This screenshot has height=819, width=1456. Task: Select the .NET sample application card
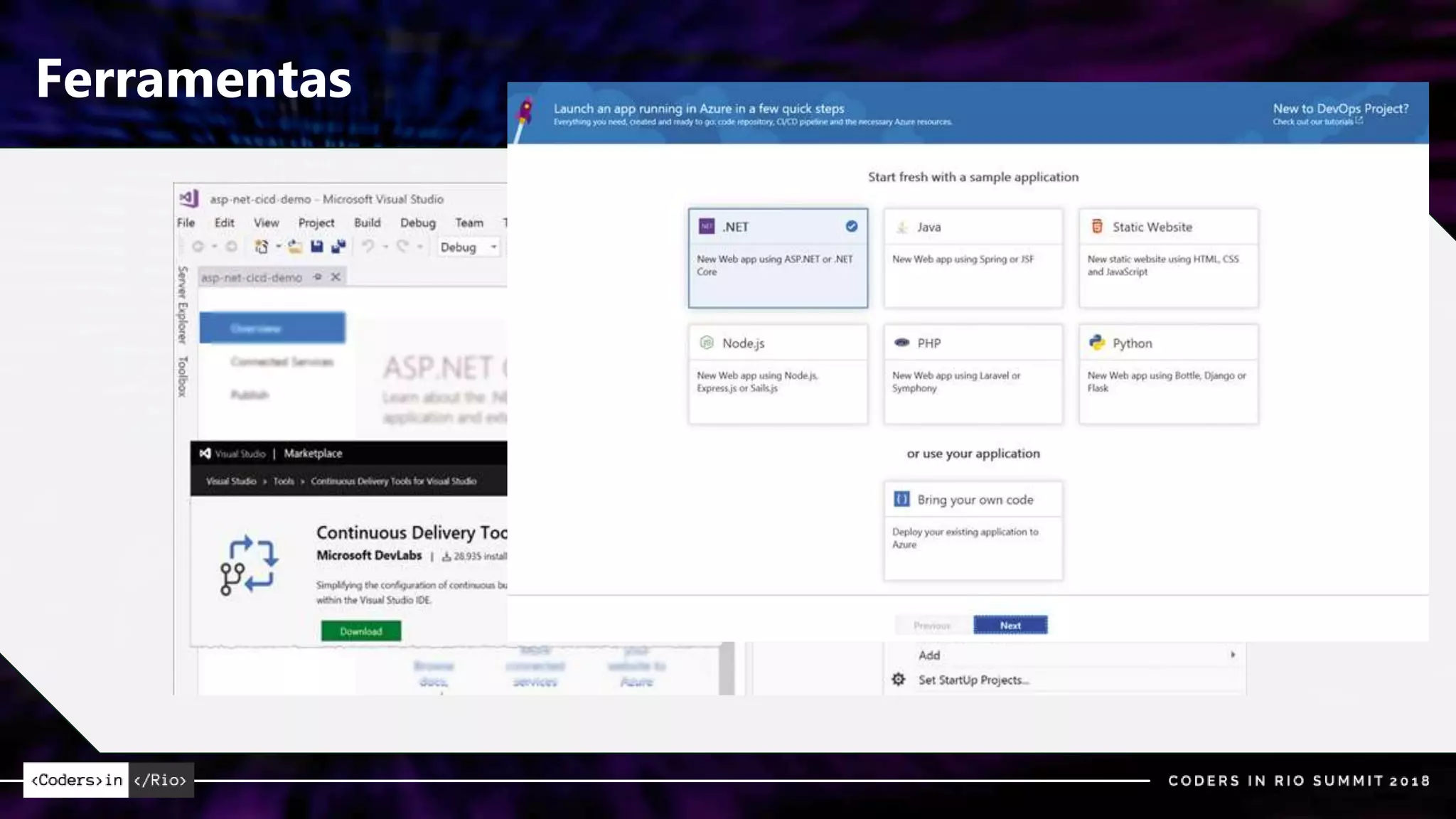pyautogui.click(x=778, y=258)
